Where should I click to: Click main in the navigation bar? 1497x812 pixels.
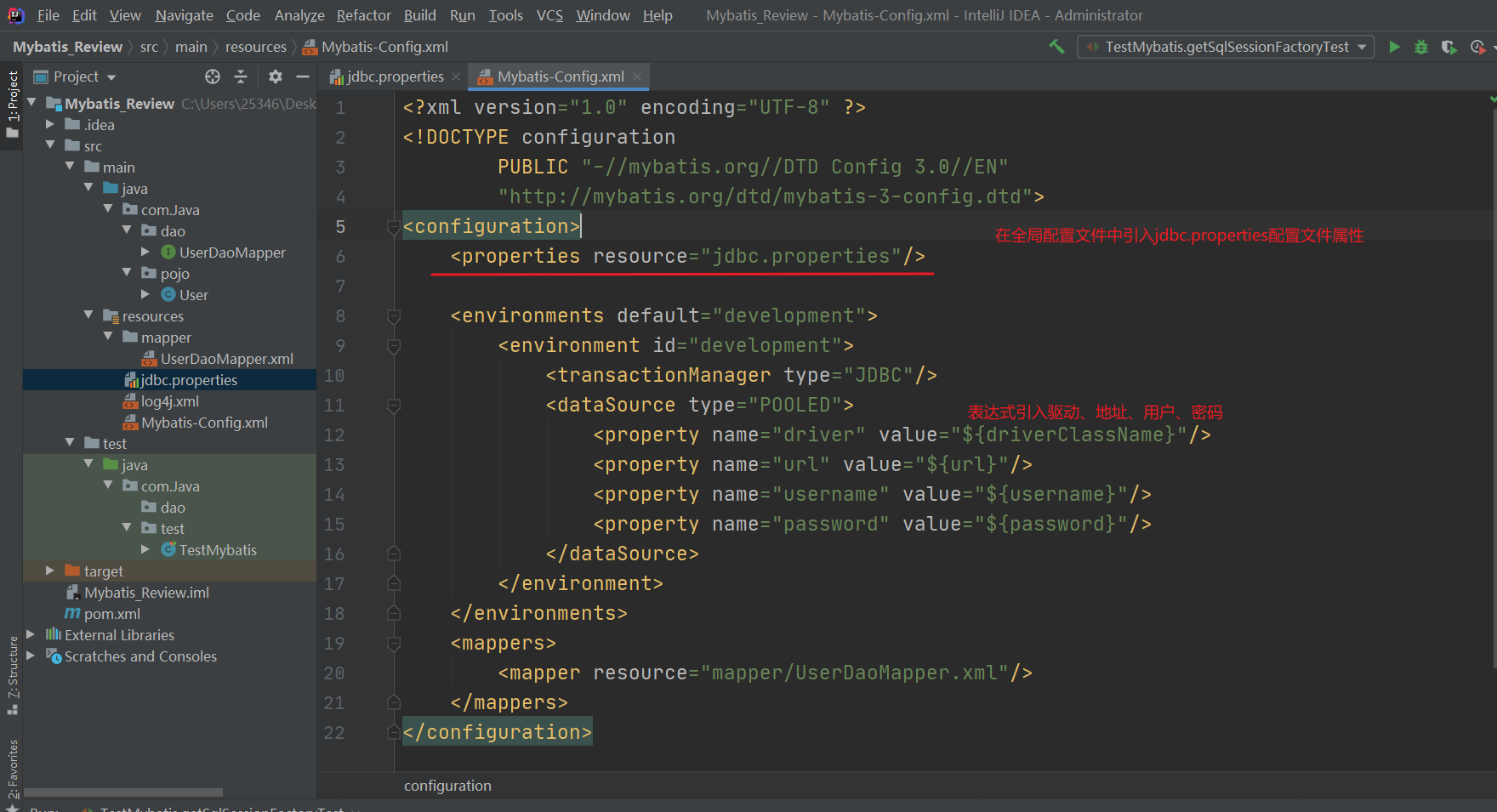click(x=191, y=47)
